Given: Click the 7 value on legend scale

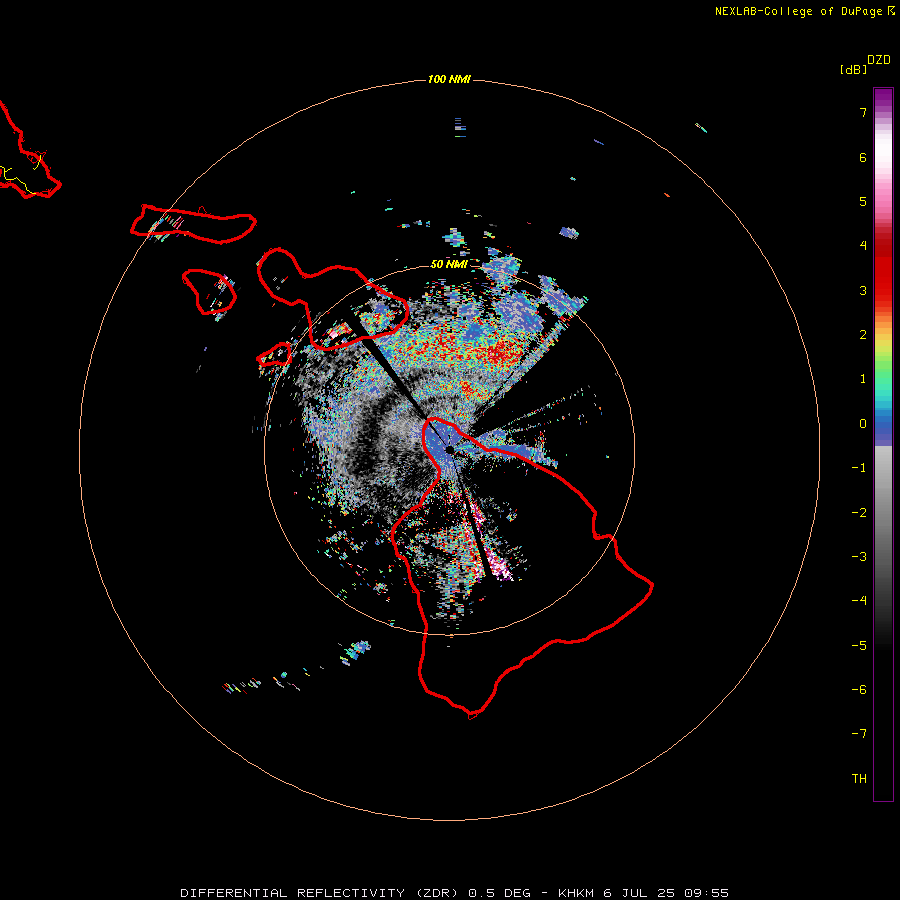Looking at the screenshot, I should click(863, 112).
